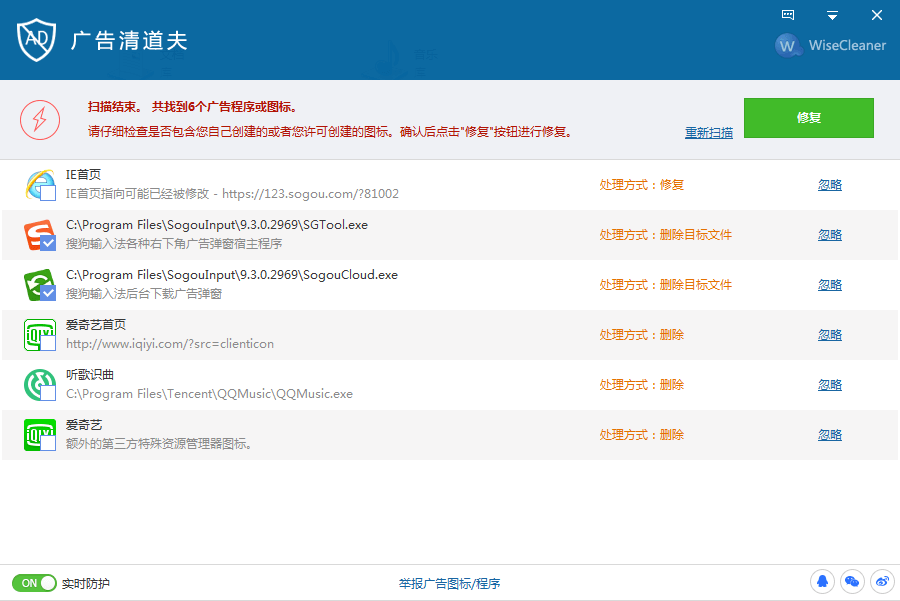Tick the checkbox for 听歌识曲

pyautogui.click(x=48, y=393)
